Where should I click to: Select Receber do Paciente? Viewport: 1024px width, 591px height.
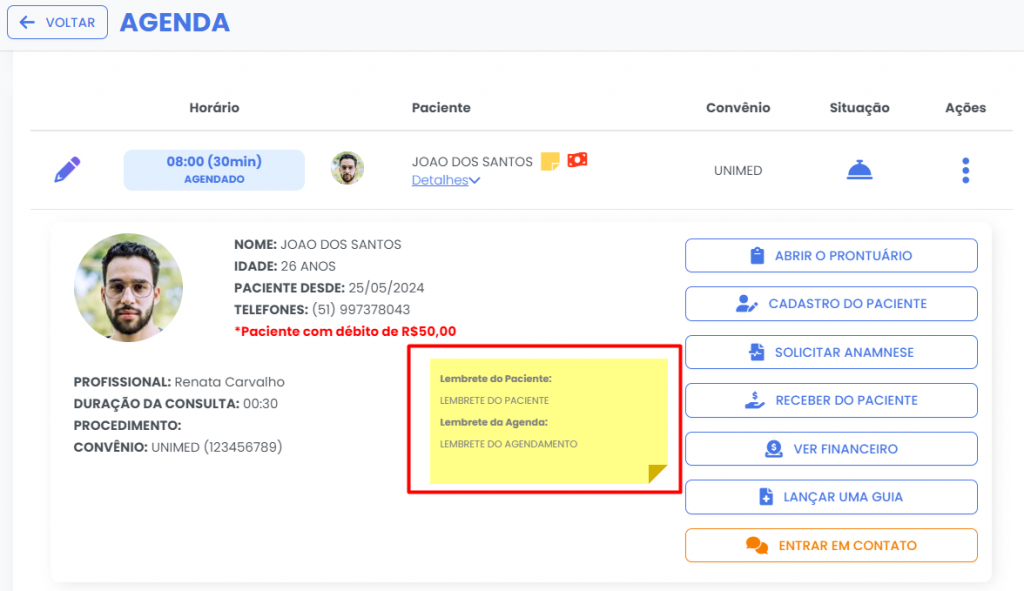coord(830,400)
